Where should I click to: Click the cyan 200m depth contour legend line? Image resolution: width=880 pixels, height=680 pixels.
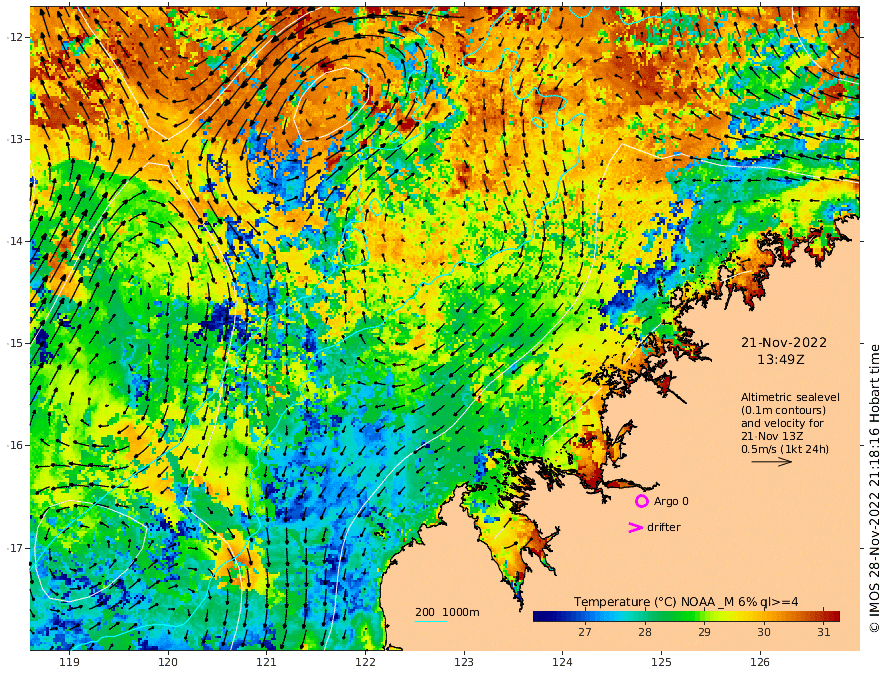[430, 621]
